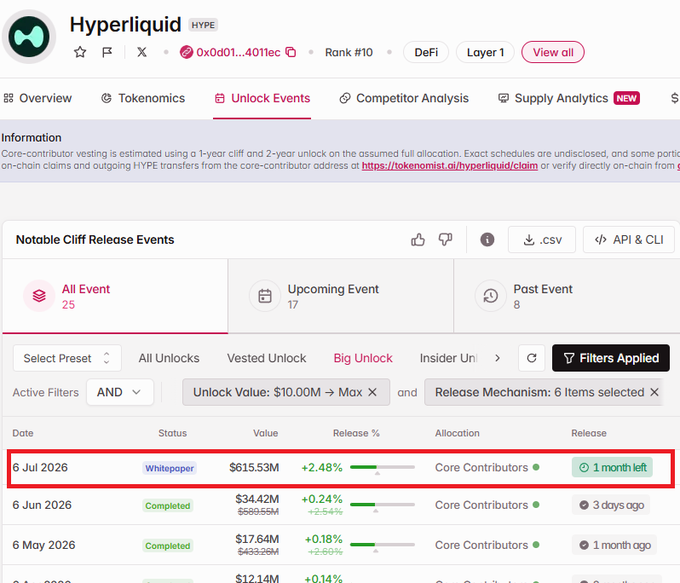Click the 6 Jul 2026 release progress bar
Screen dimensions: 680x583
click(382, 468)
